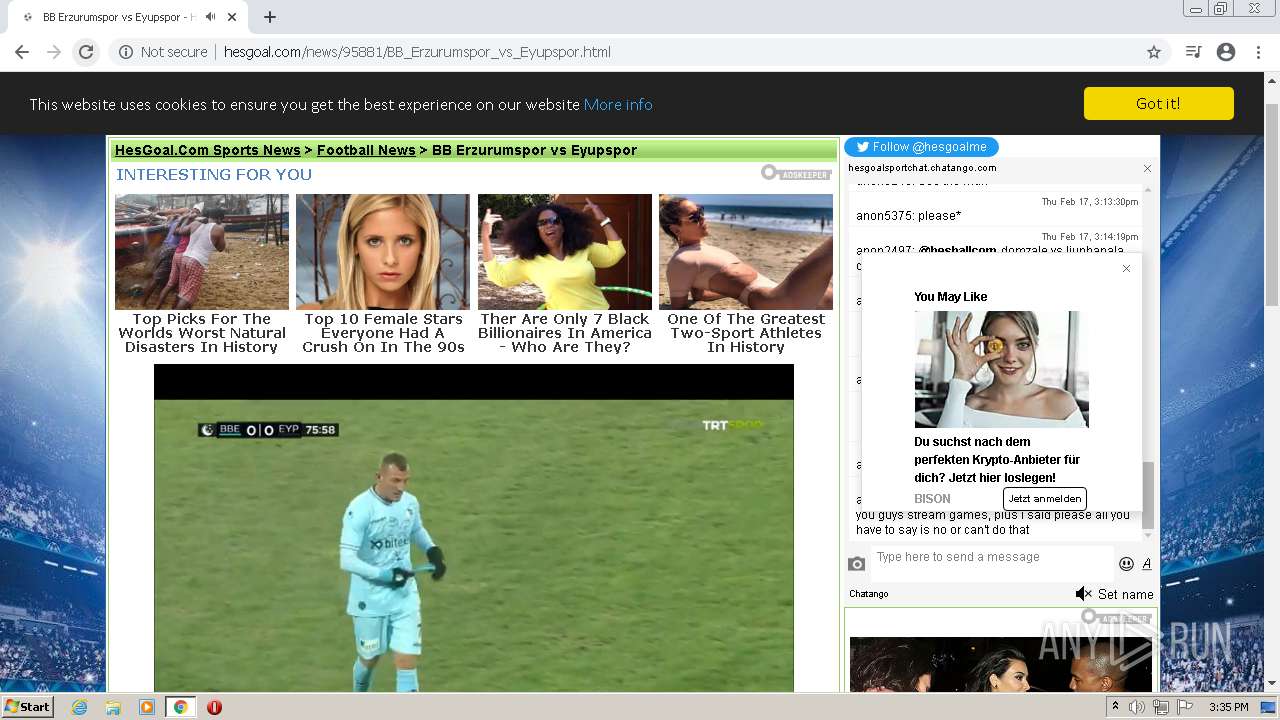Go back to the previous page
Viewport: 1280px width, 720px height.
(x=22, y=52)
